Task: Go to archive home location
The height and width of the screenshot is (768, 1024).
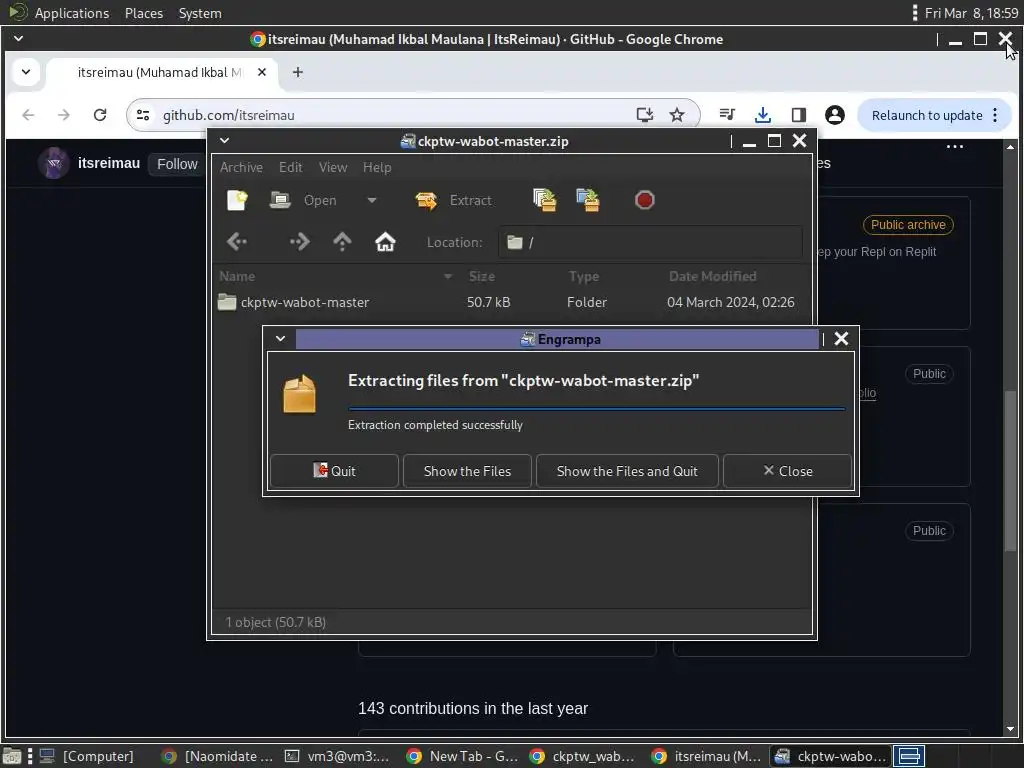Action: 385,242
